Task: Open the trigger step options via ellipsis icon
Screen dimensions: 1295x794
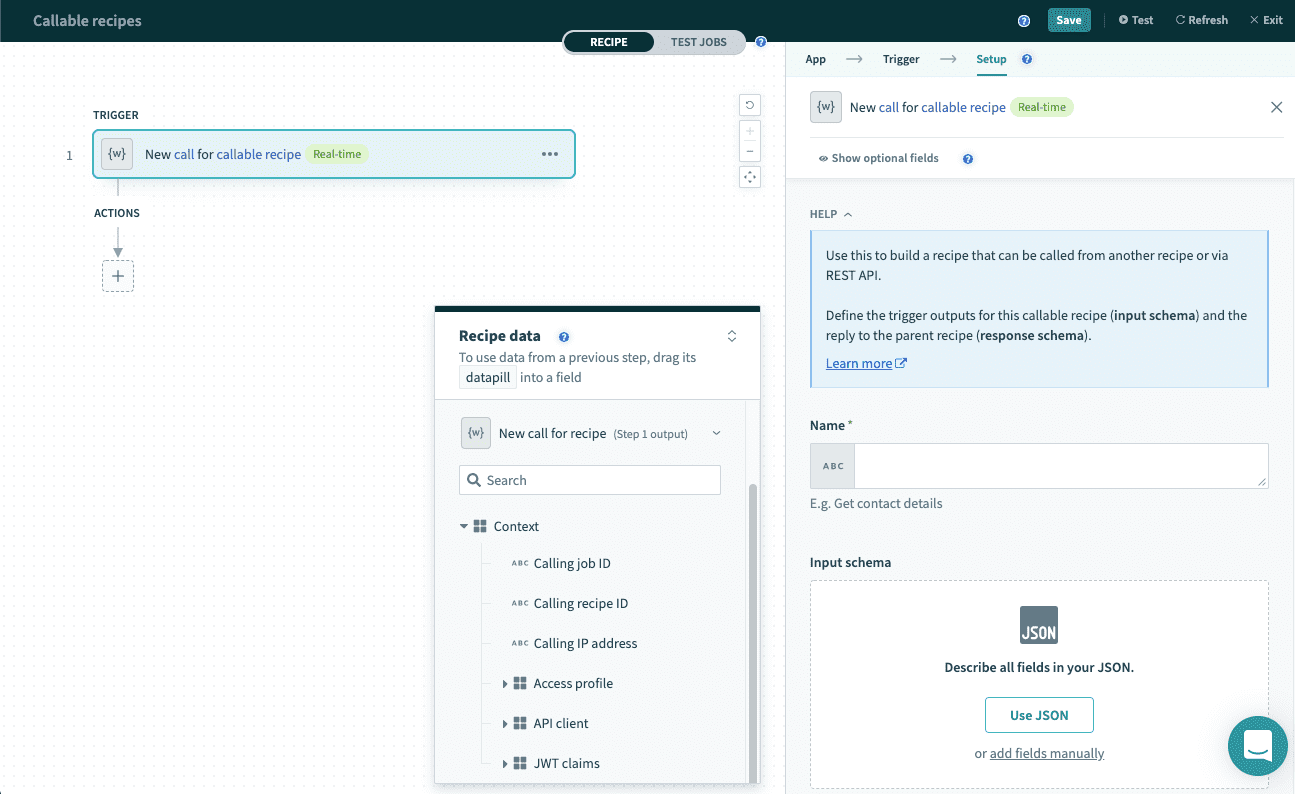Action: (549, 154)
